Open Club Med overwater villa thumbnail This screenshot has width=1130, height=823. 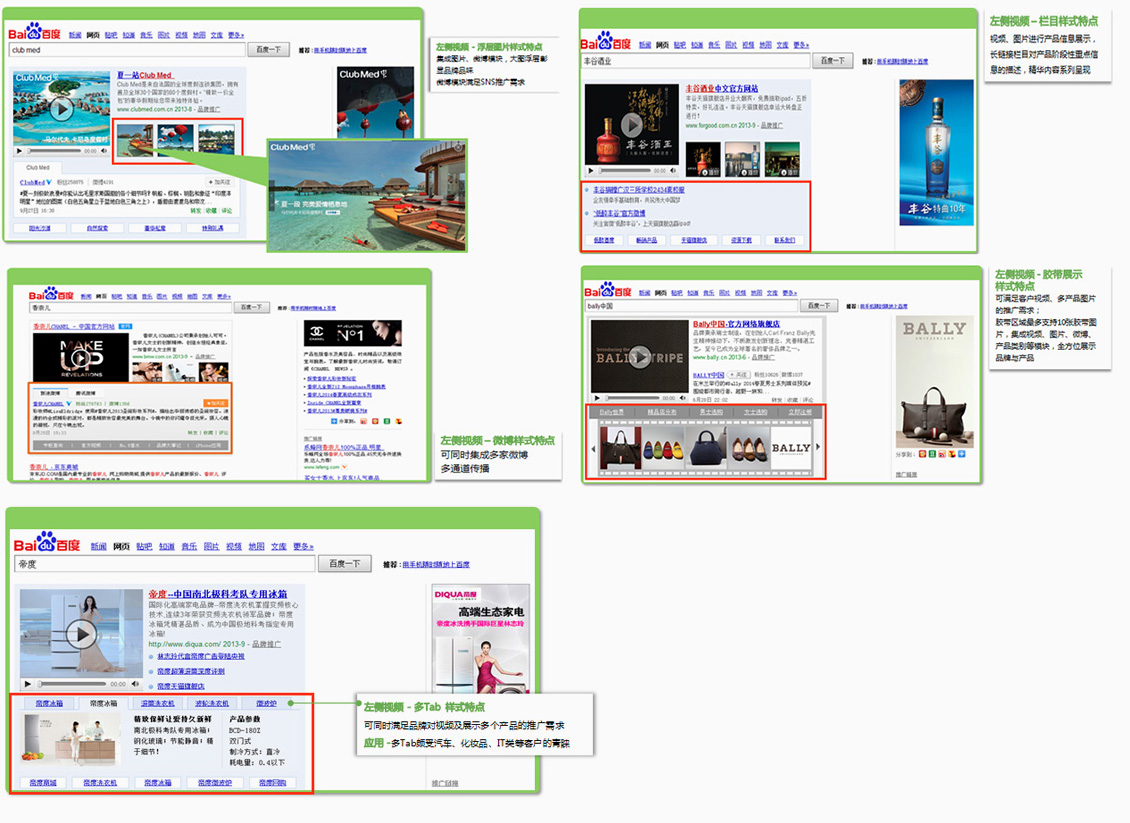pos(135,140)
